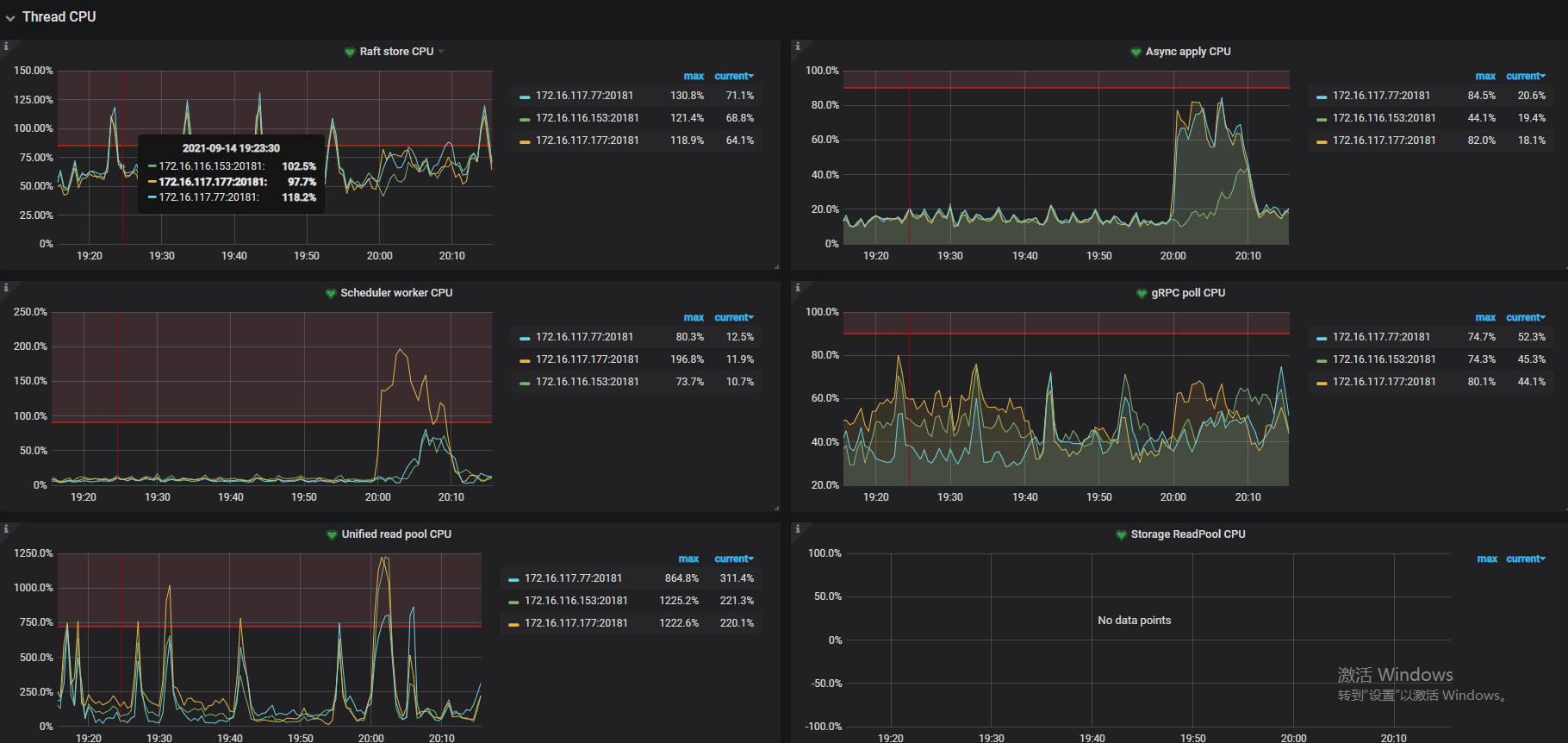
Task: Toggle 172.16.116.153:20181 series in Async apply legend
Action: tap(1384, 118)
